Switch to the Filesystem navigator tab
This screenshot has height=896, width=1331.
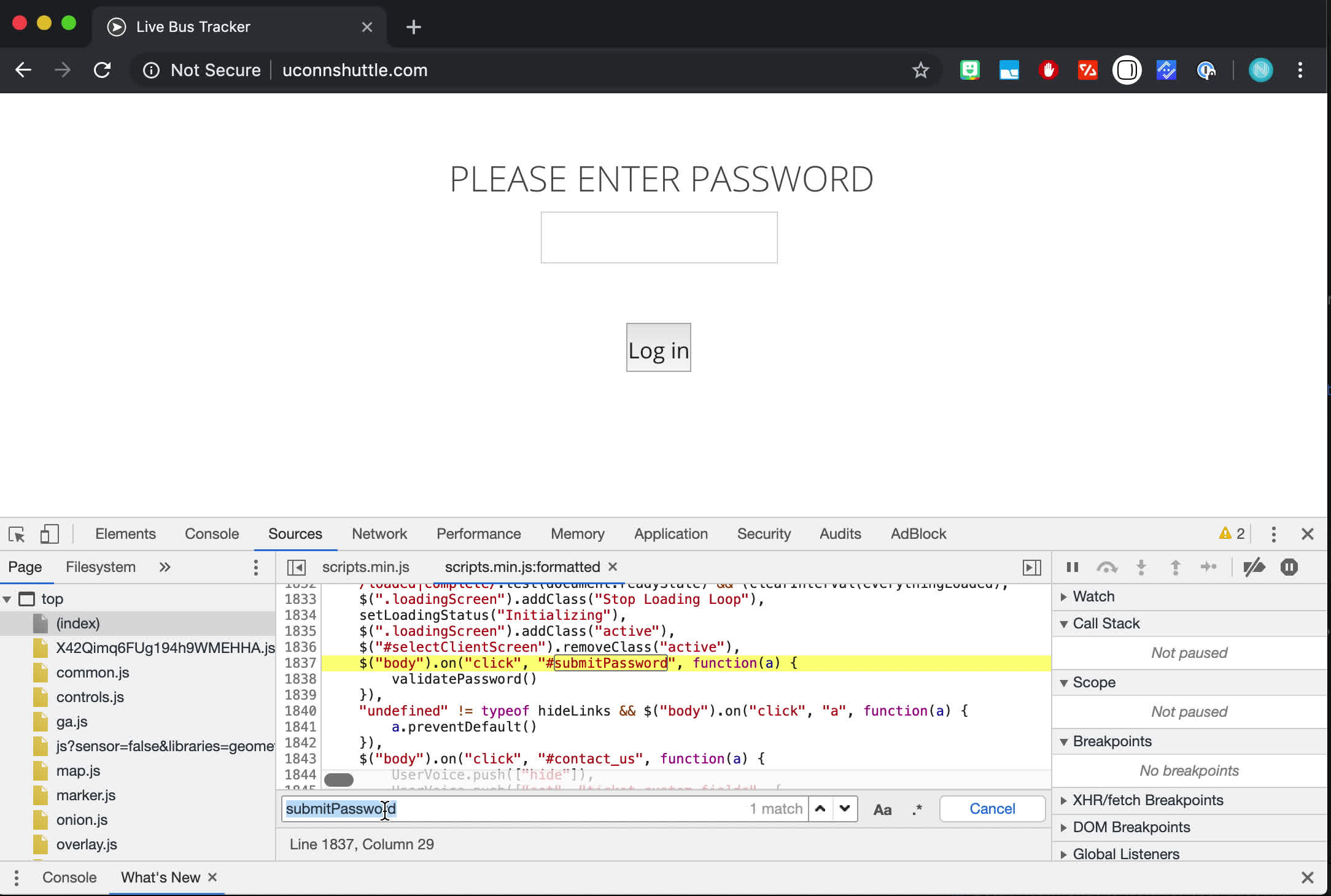(x=101, y=567)
